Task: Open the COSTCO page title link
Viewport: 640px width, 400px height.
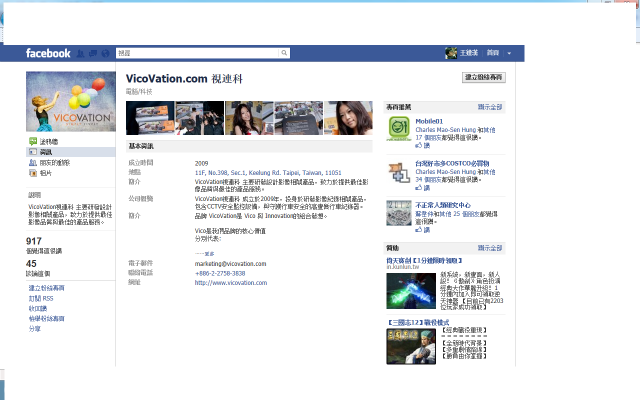Action: (452, 163)
